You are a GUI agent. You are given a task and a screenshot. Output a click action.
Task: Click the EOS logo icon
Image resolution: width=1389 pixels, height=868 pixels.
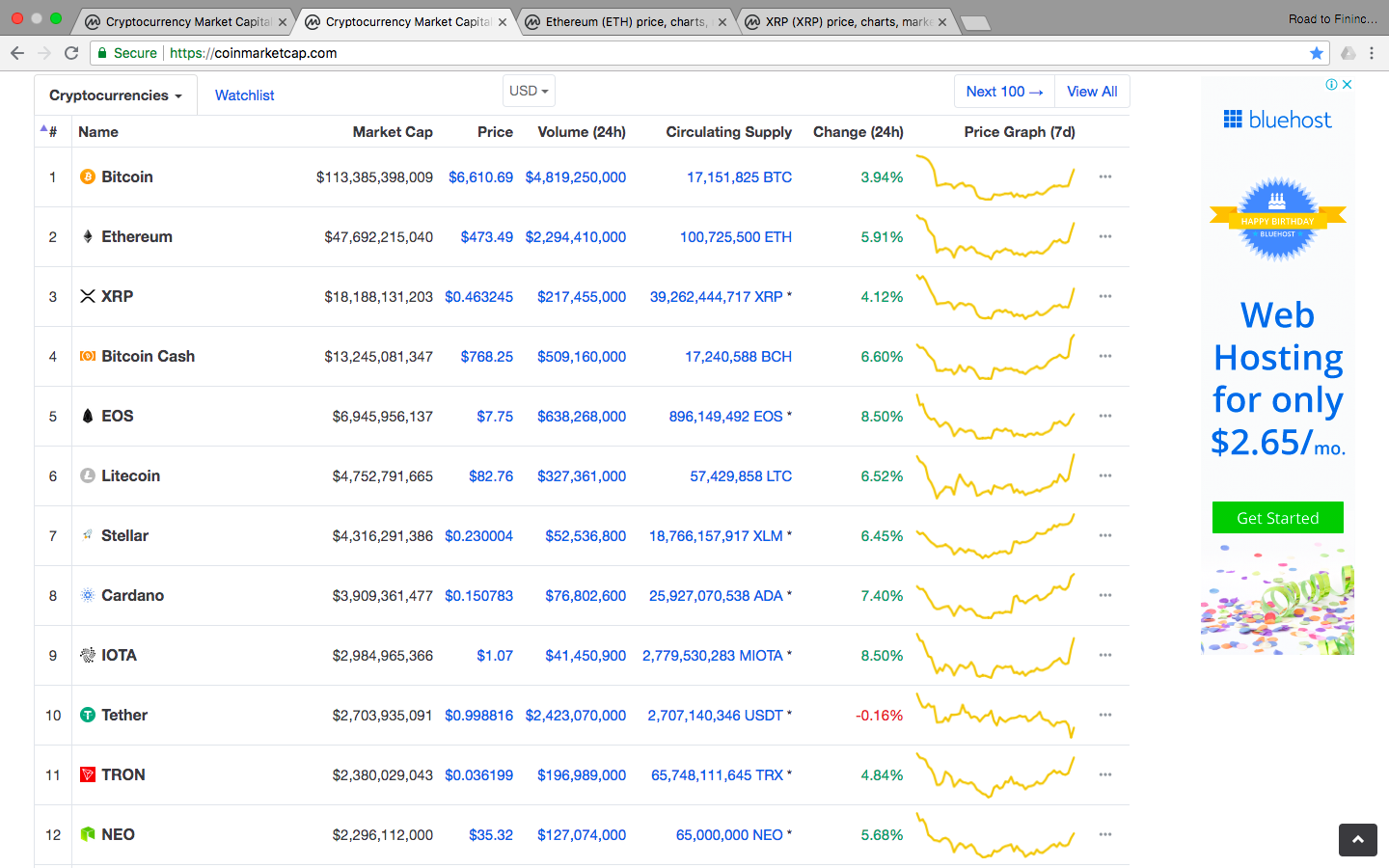coord(88,416)
